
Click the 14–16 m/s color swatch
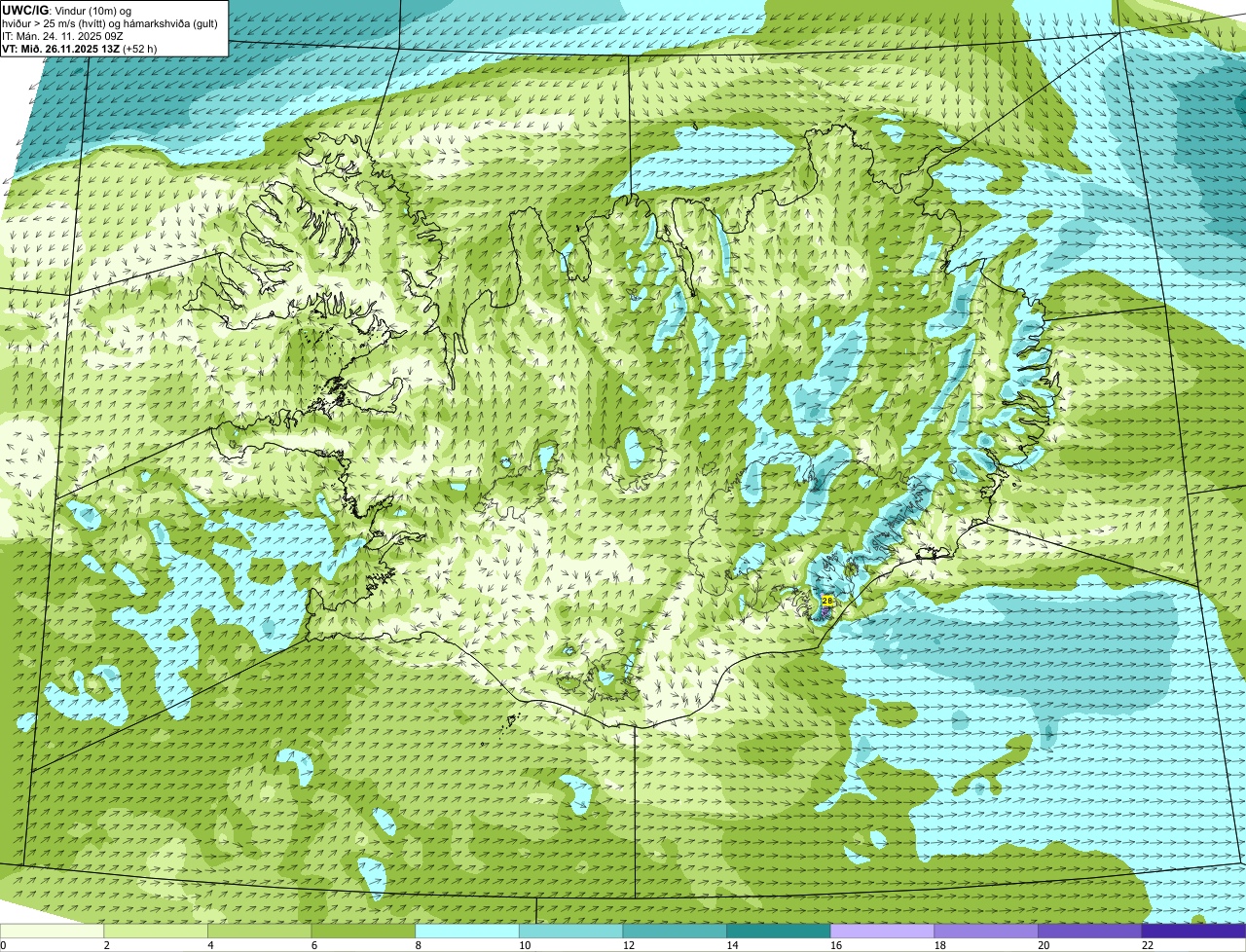(x=779, y=931)
